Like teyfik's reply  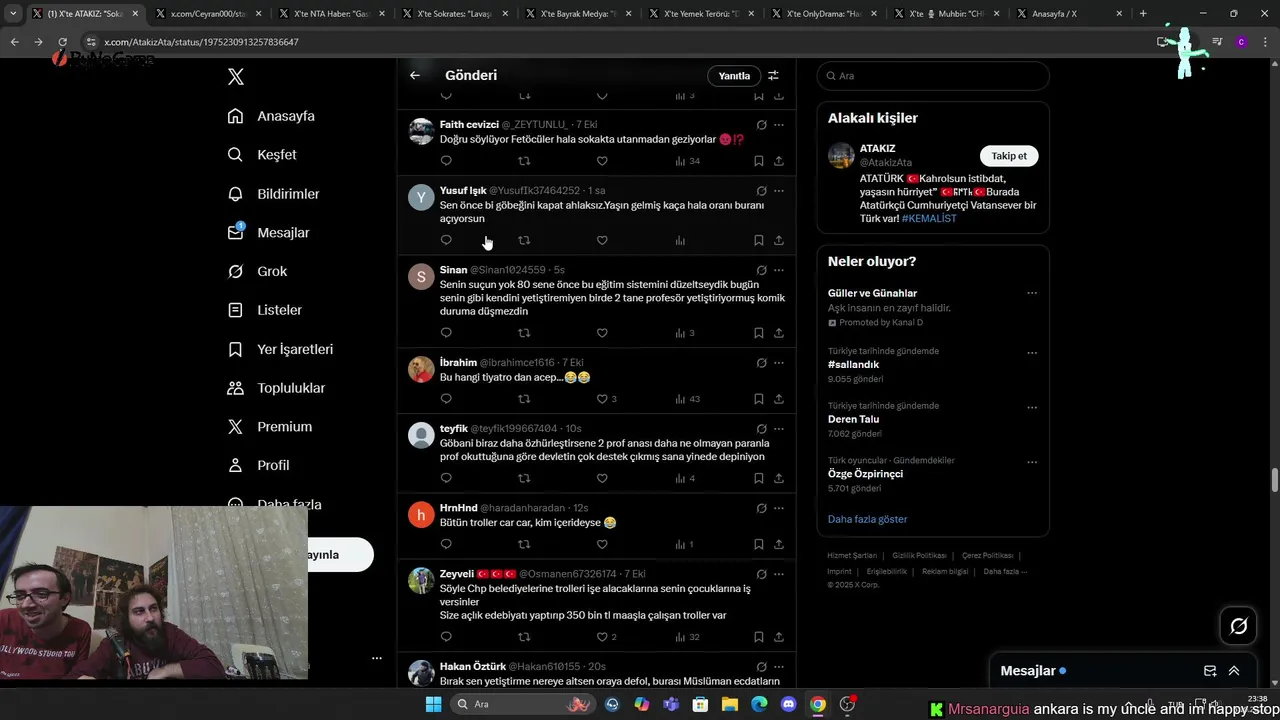(x=602, y=478)
